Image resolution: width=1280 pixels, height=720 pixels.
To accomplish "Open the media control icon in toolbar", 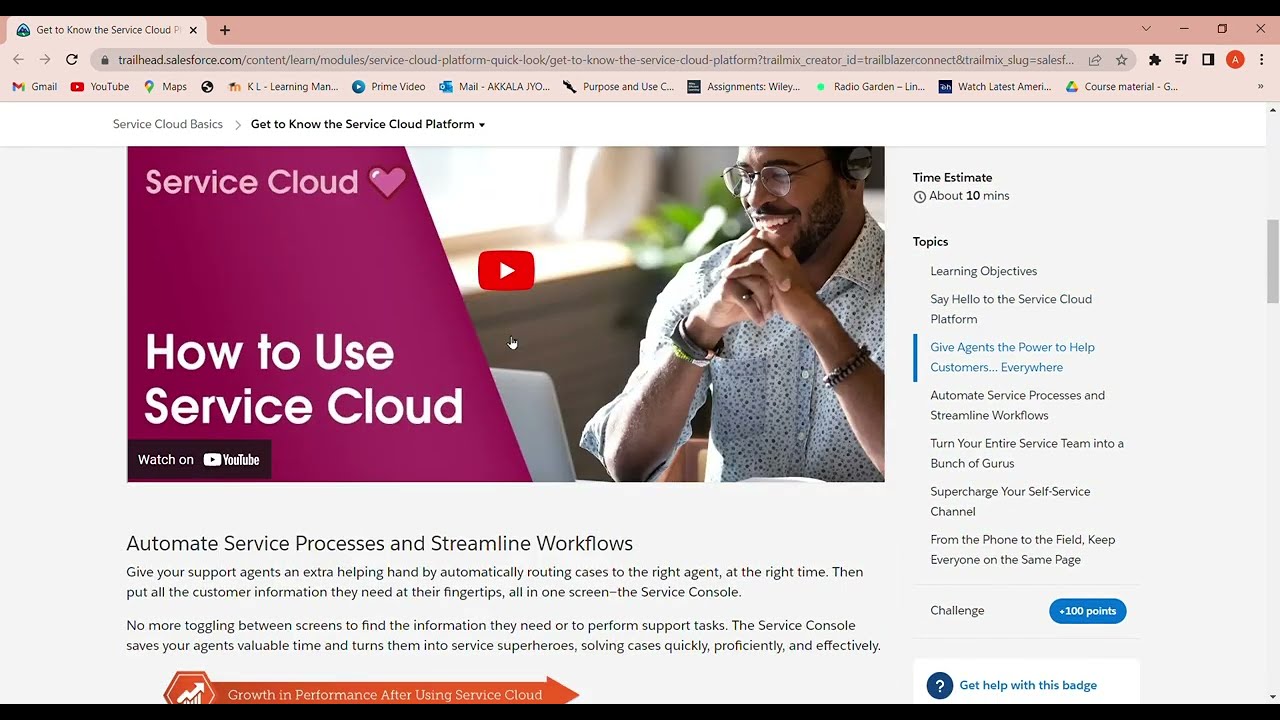I will (1182, 60).
